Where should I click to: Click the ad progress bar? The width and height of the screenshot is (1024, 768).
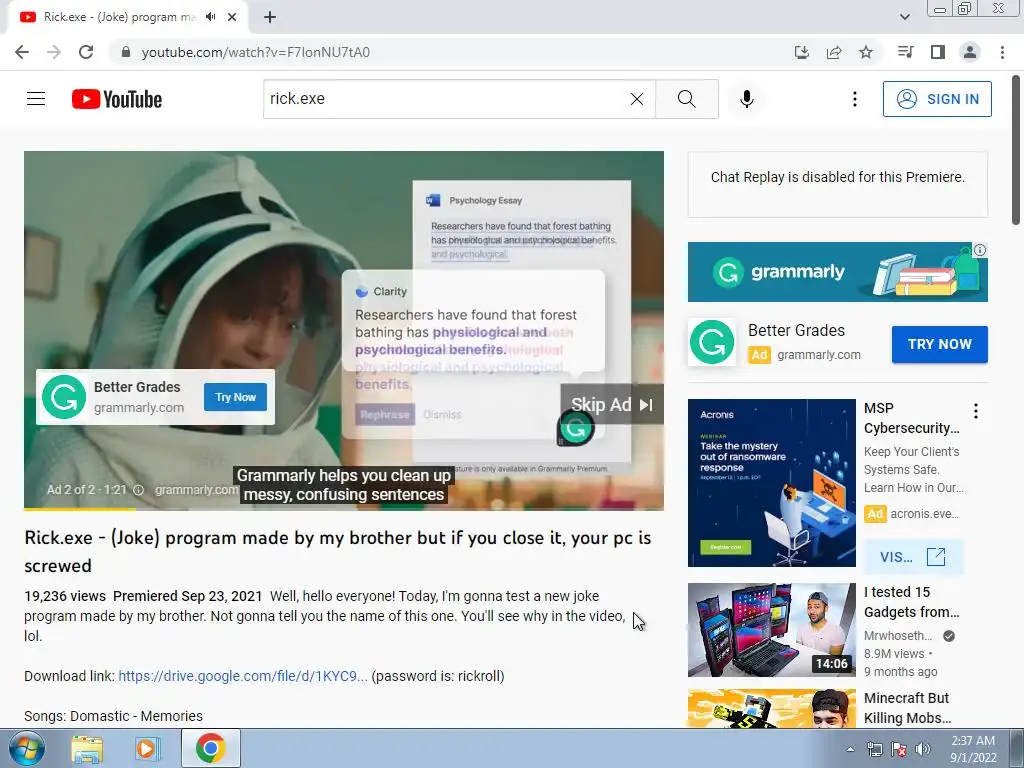point(344,509)
